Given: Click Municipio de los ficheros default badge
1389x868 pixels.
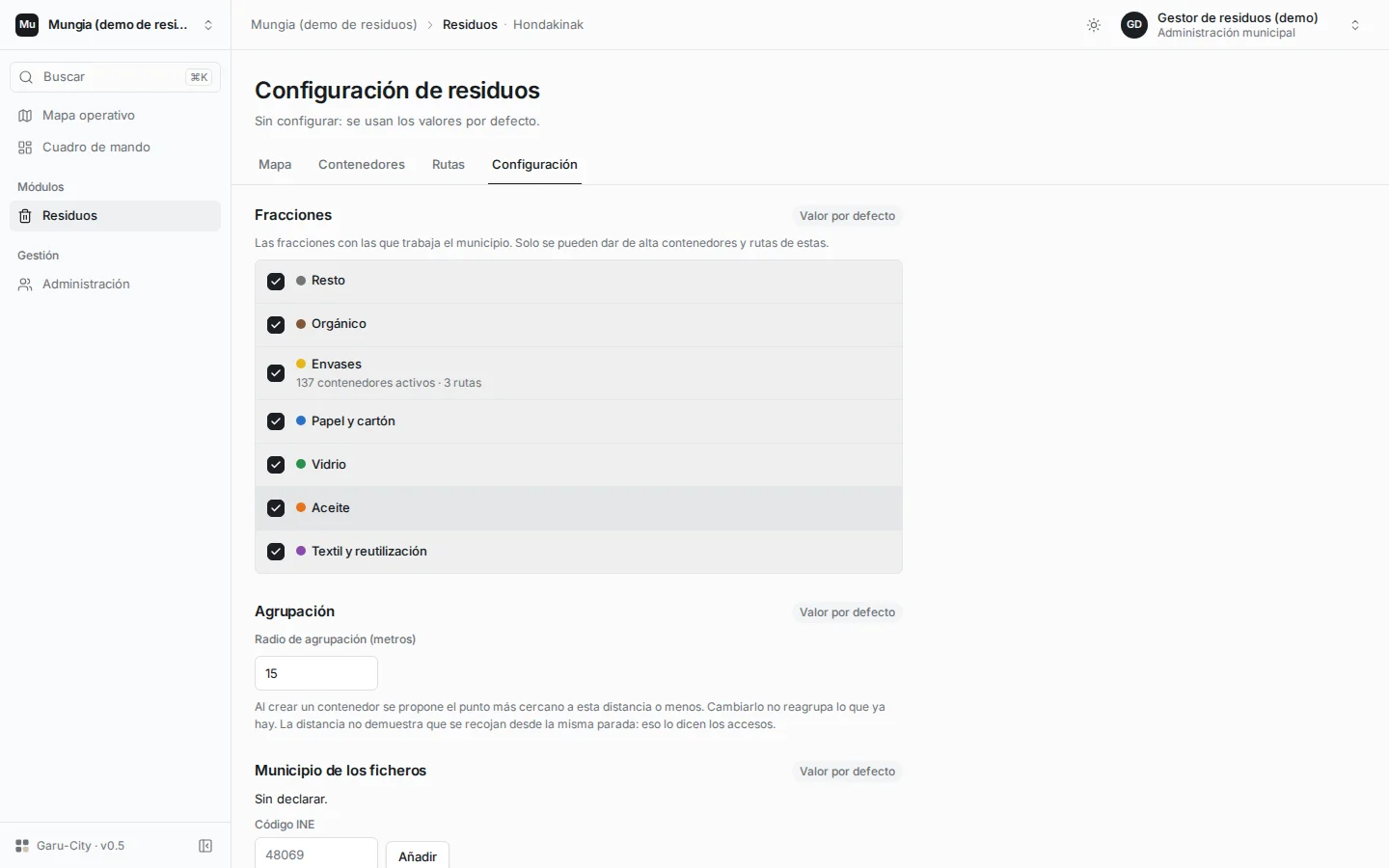Looking at the screenshot, I should (x=847, y=772).
